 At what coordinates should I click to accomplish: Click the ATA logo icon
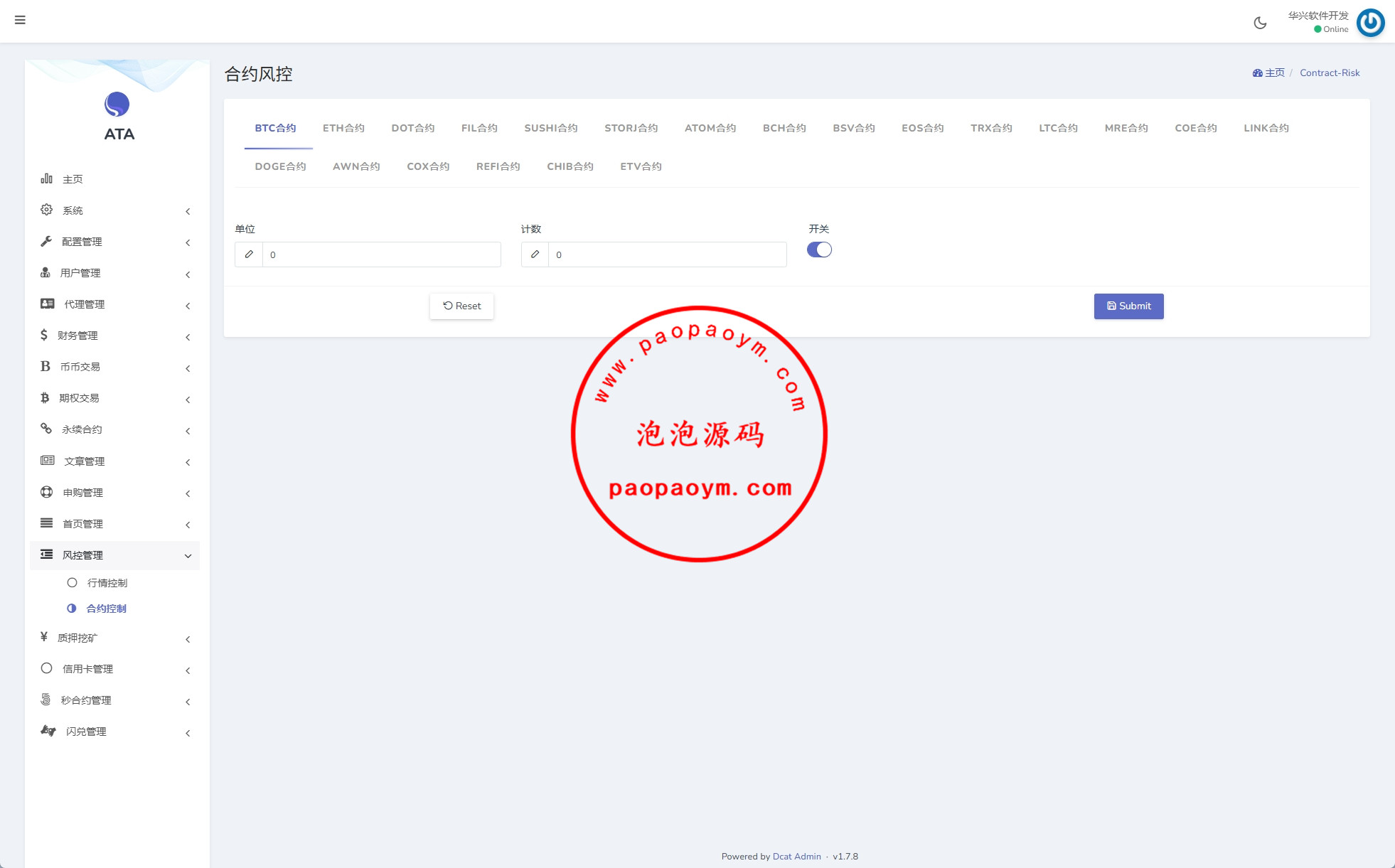click(117, 105)
